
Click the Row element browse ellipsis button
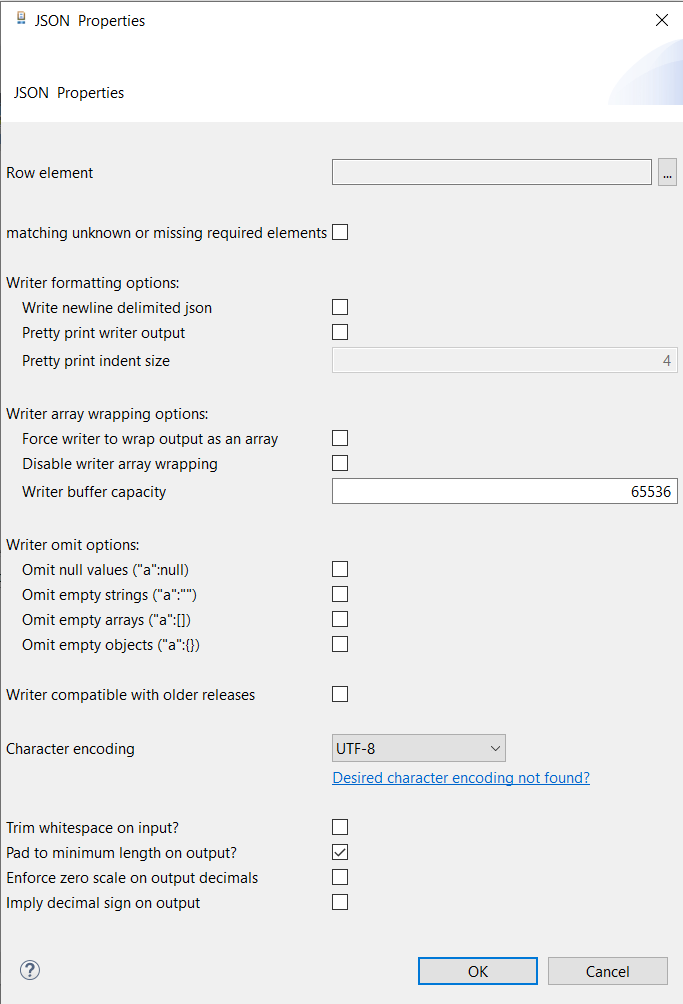(x=667, y=173)
